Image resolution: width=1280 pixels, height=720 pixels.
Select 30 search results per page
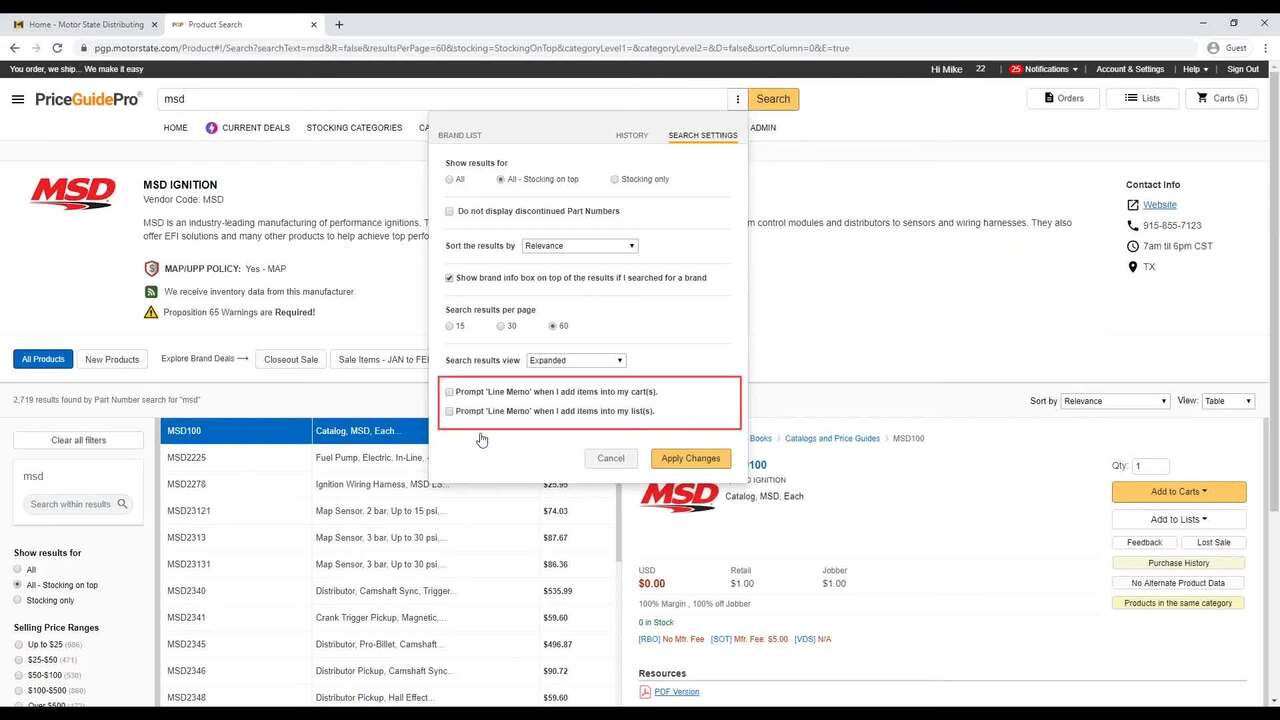[x=501, y=326]
